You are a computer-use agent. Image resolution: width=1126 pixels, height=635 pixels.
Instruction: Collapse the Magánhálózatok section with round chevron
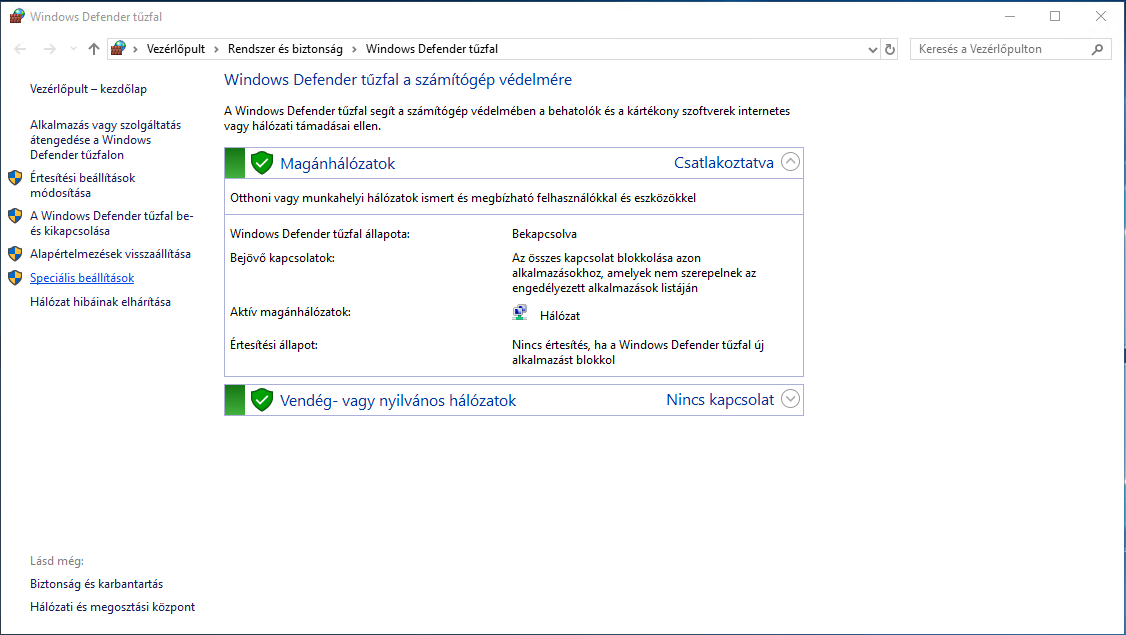(x=790, y=162)
